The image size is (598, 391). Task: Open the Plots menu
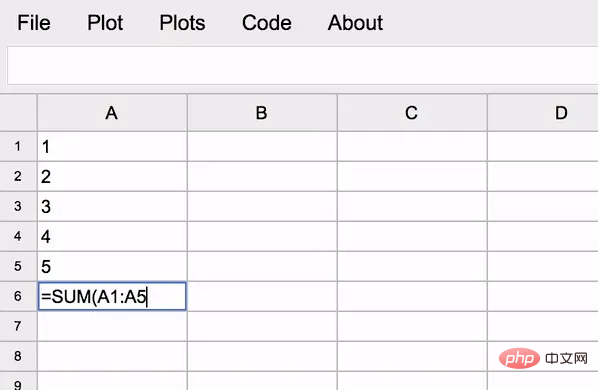pos(182,23)
